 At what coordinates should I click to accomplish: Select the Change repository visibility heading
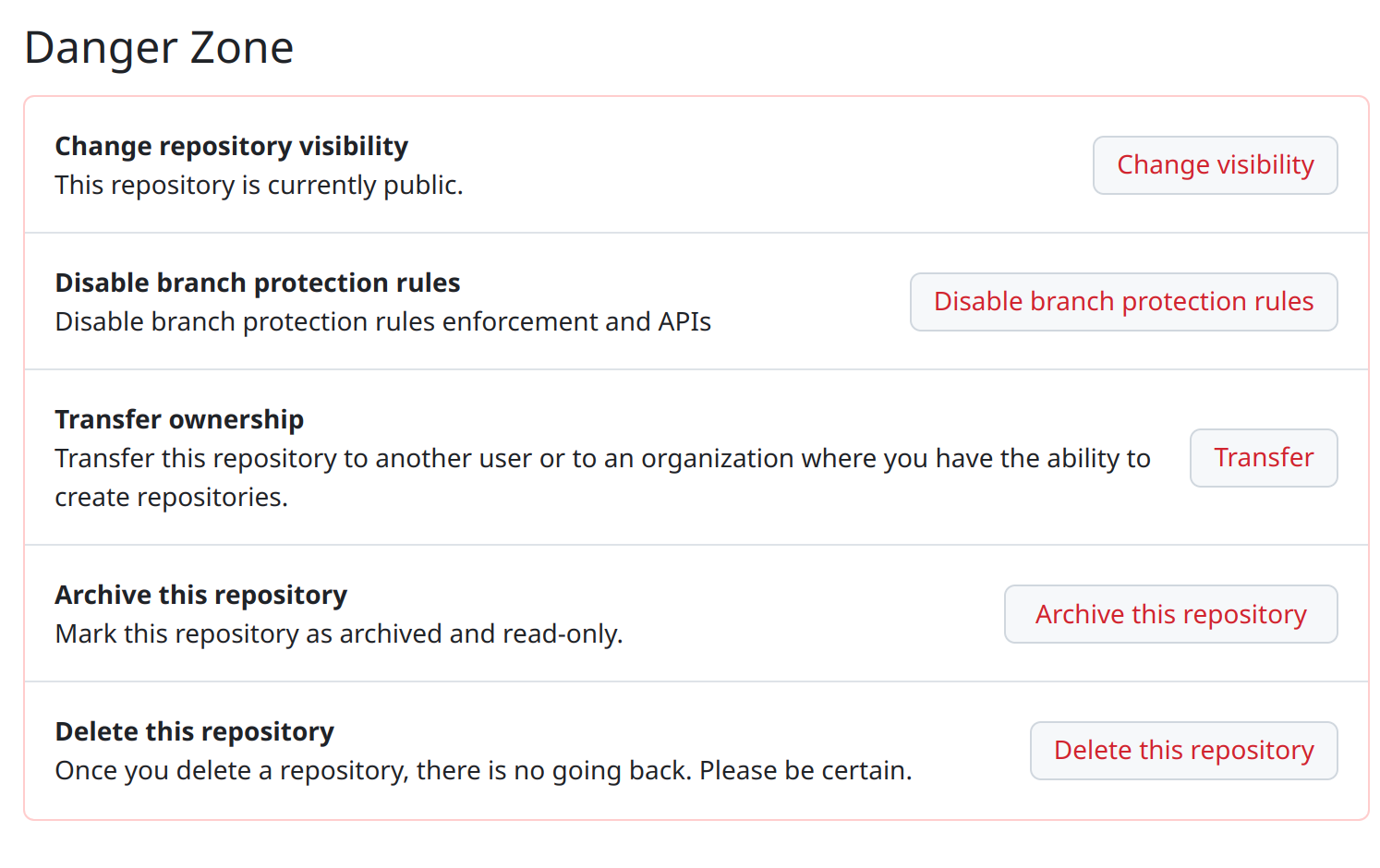tap(231, 147)
